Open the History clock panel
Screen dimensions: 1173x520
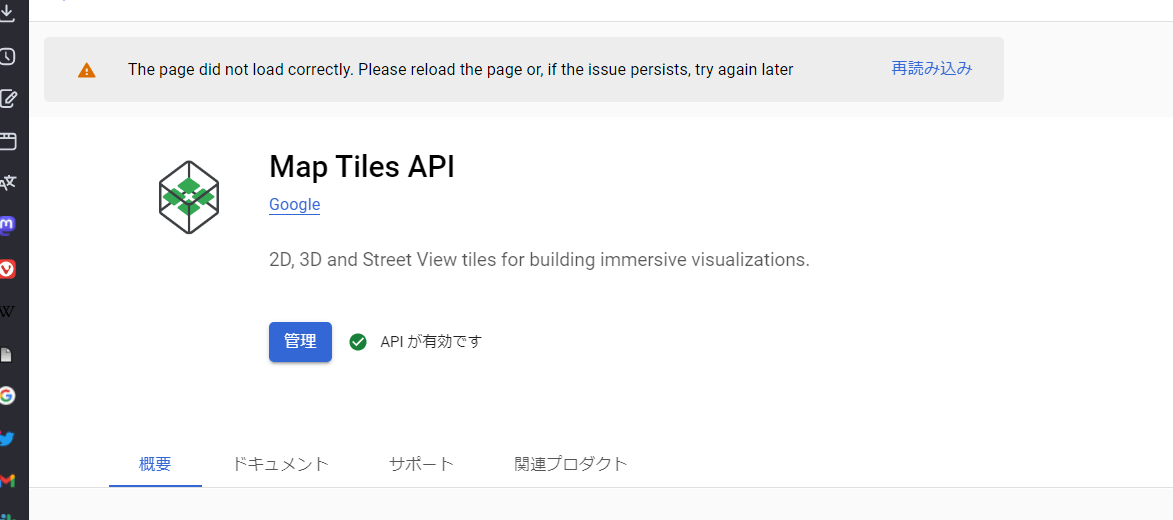[x=7, y=56]
